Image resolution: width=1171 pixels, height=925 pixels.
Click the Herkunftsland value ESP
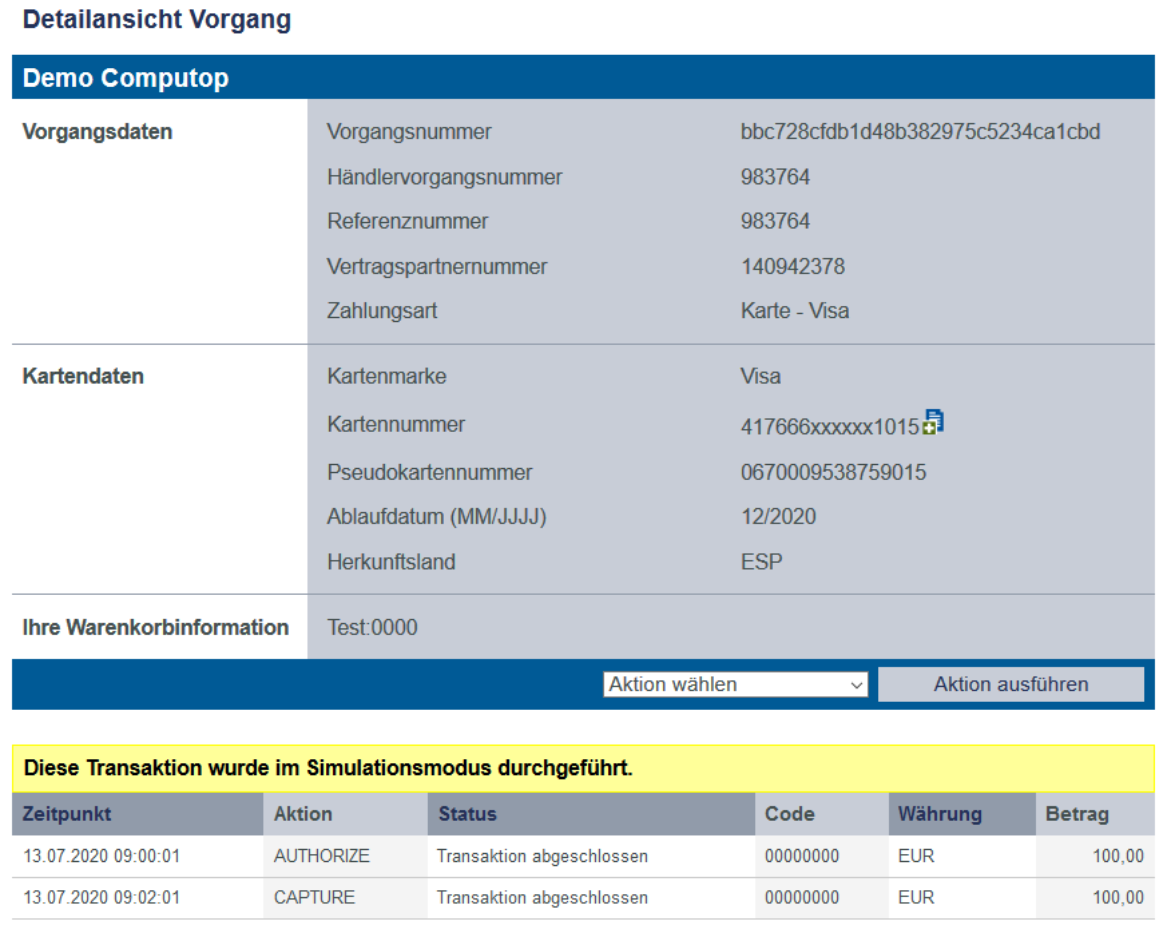tap(761, 561)
